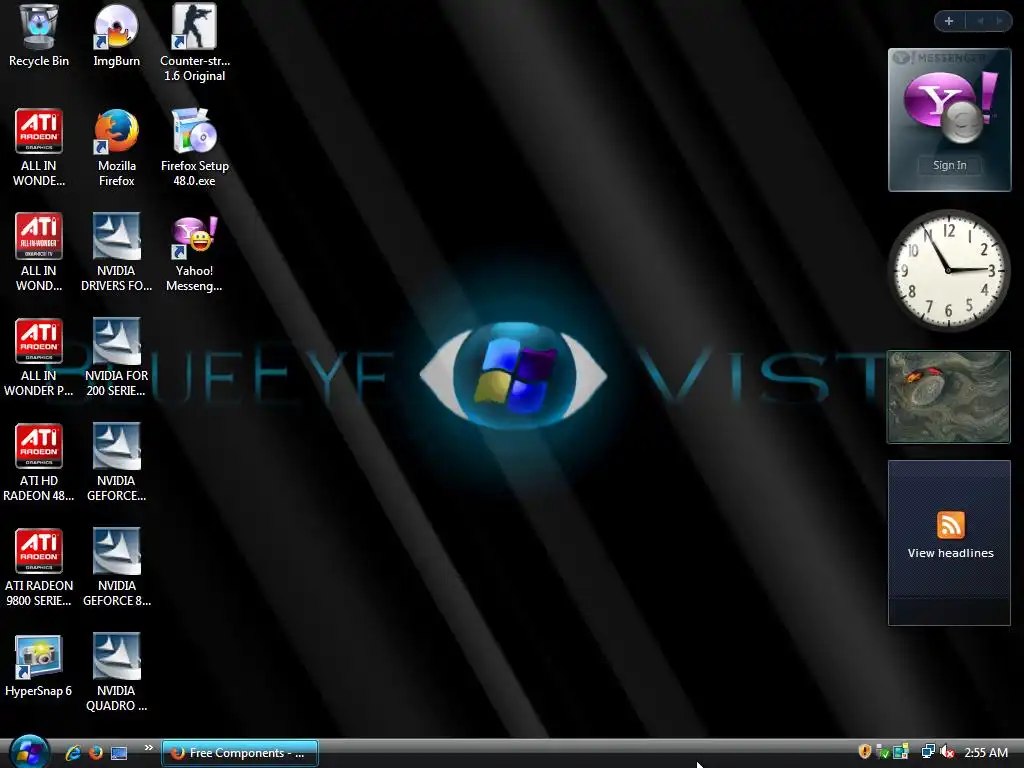Open the Windows Start orb
Screen dimensions: 1024x768
point(29,752)
